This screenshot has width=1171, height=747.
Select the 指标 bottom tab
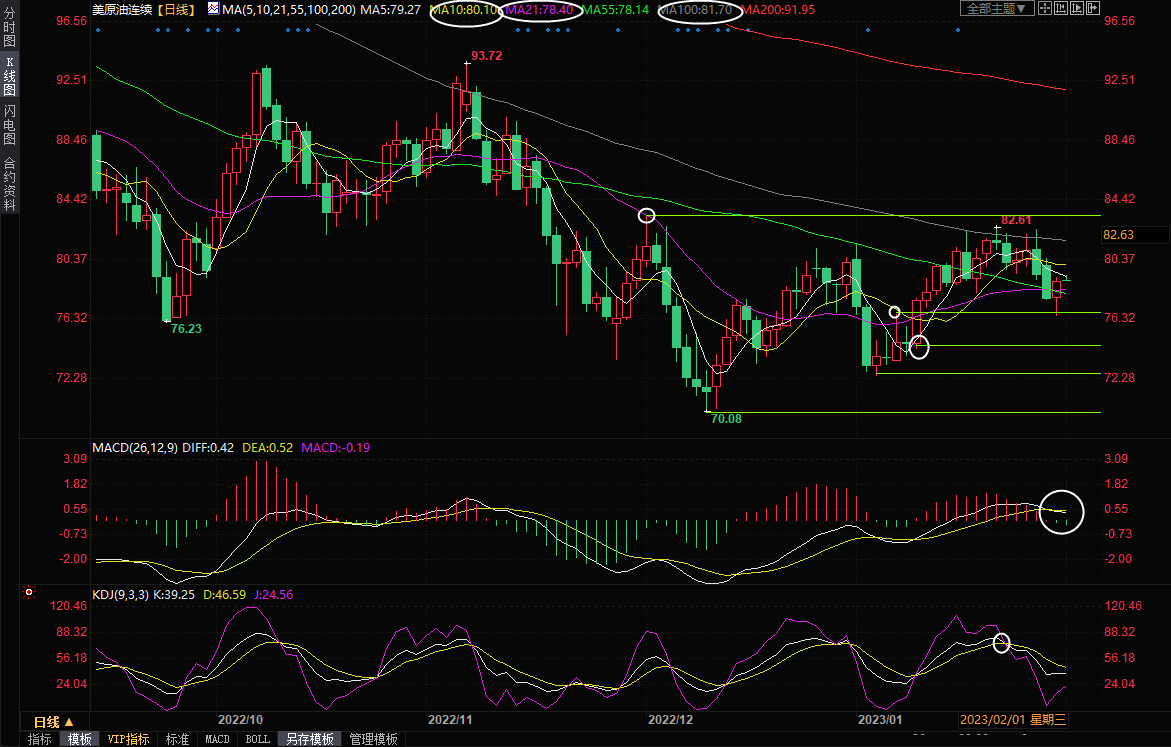coord(40,740)
